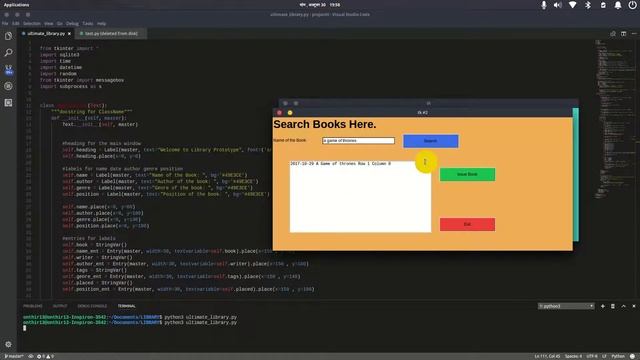Viewport: 640px width, 360px height.
Task: Open the Debug menu
Action: point(72,24)
